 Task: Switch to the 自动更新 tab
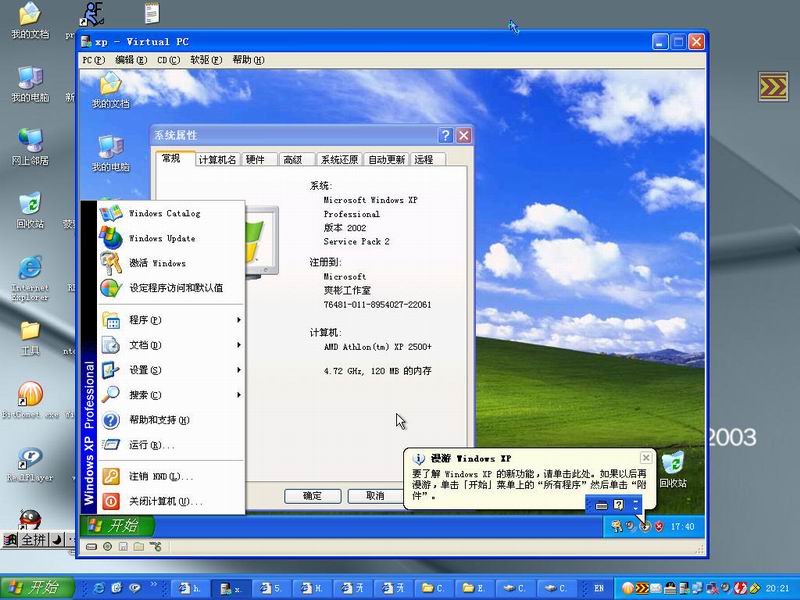[x=387, y=160]
